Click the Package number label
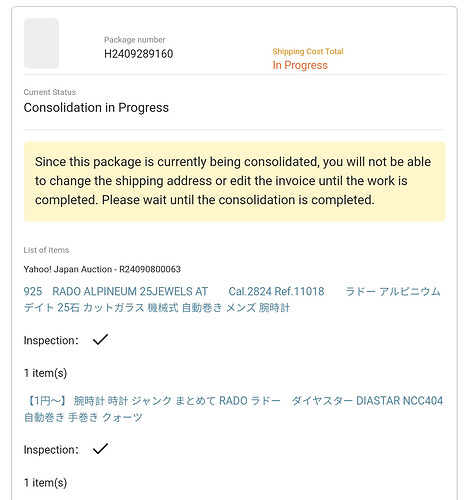 coord(135,40)
